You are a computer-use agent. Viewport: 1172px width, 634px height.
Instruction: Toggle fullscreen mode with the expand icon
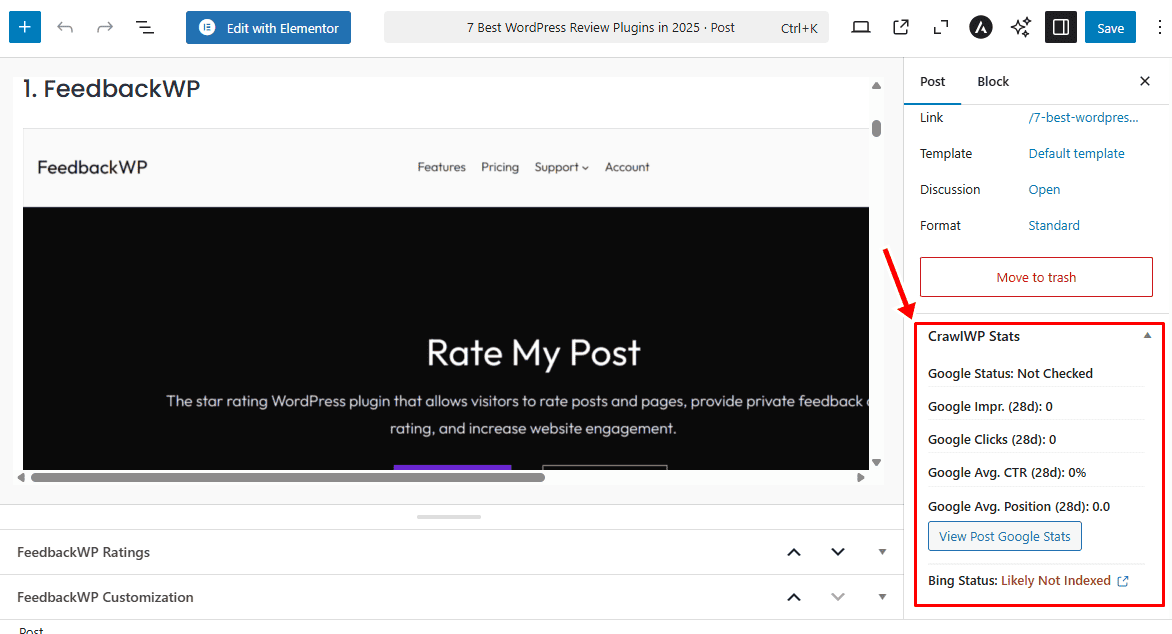tap(940, 27)
